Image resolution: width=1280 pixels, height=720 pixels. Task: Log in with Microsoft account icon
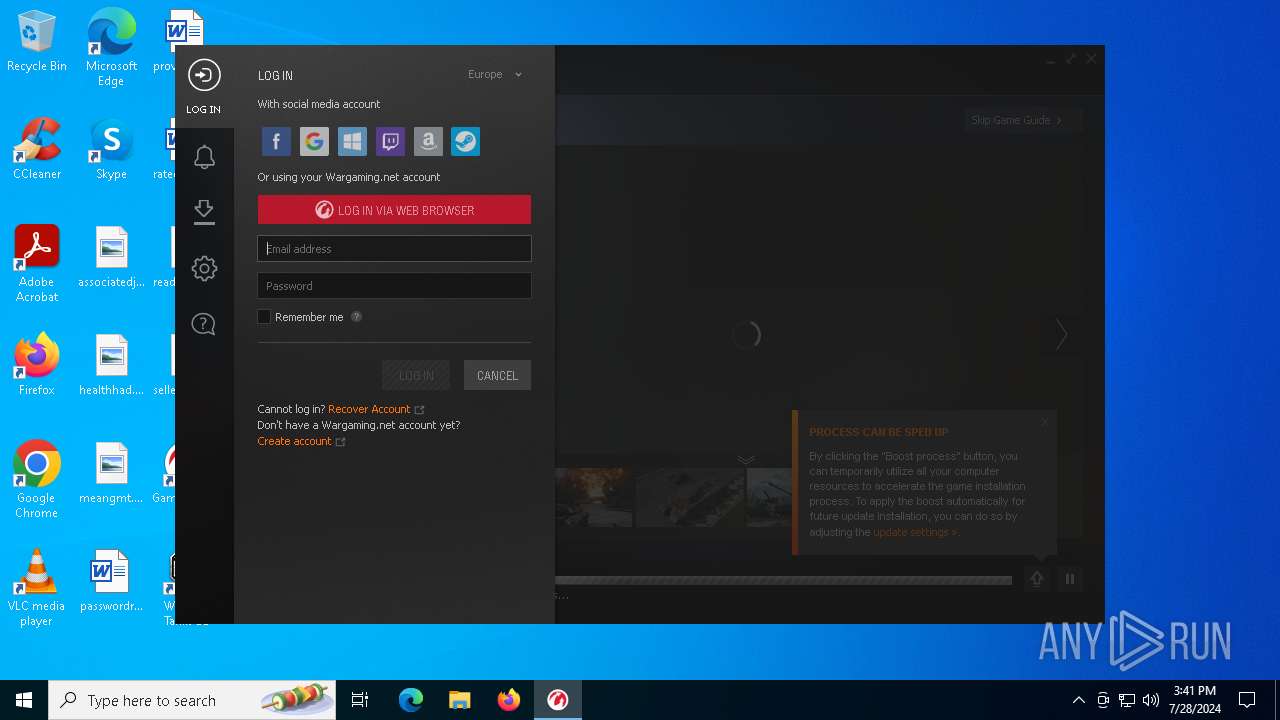pos(352,141)
